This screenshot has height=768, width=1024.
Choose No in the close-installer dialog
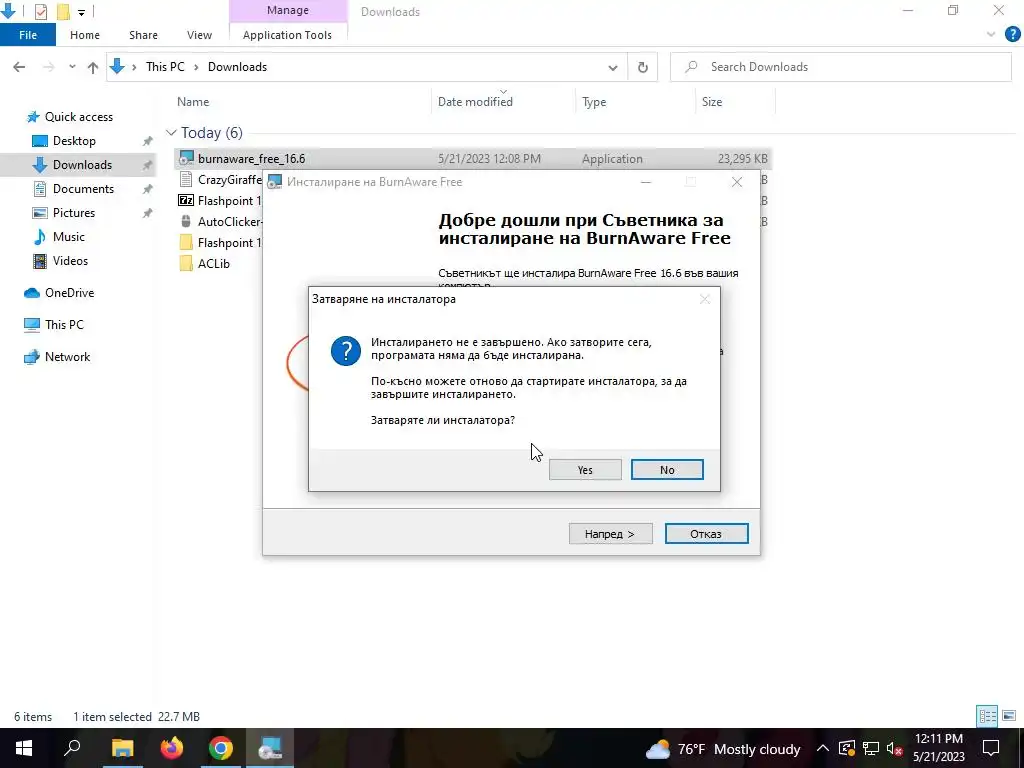(x=667, y=470)
